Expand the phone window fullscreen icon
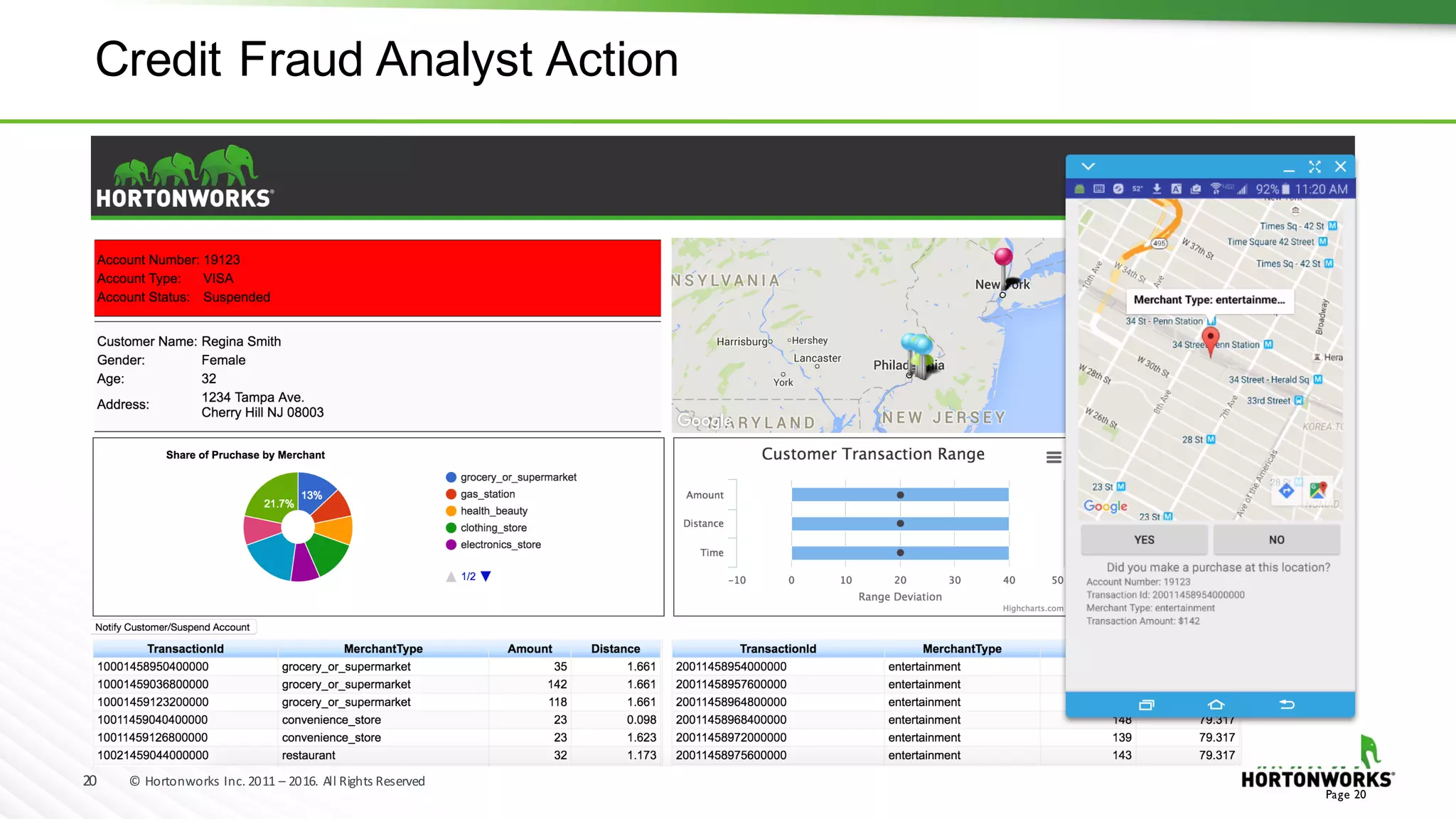Image resolution: width=1456 pixels, height=819 pixels. (1315, 166)
